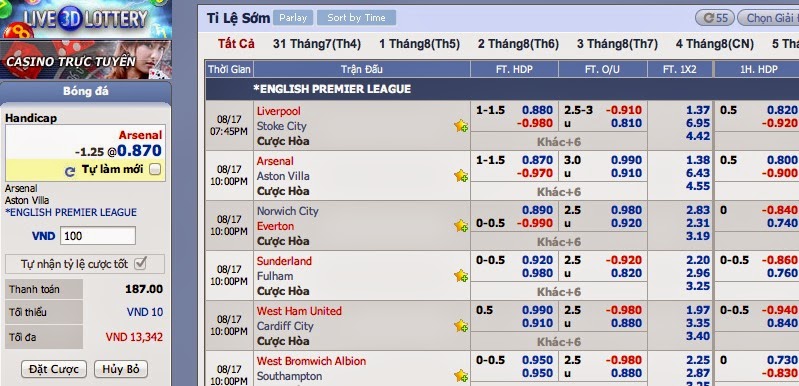Select the Tất Cả date tab
Image resolution: width=799 pixels, height=386 pixels.
(x=236, y=44)
